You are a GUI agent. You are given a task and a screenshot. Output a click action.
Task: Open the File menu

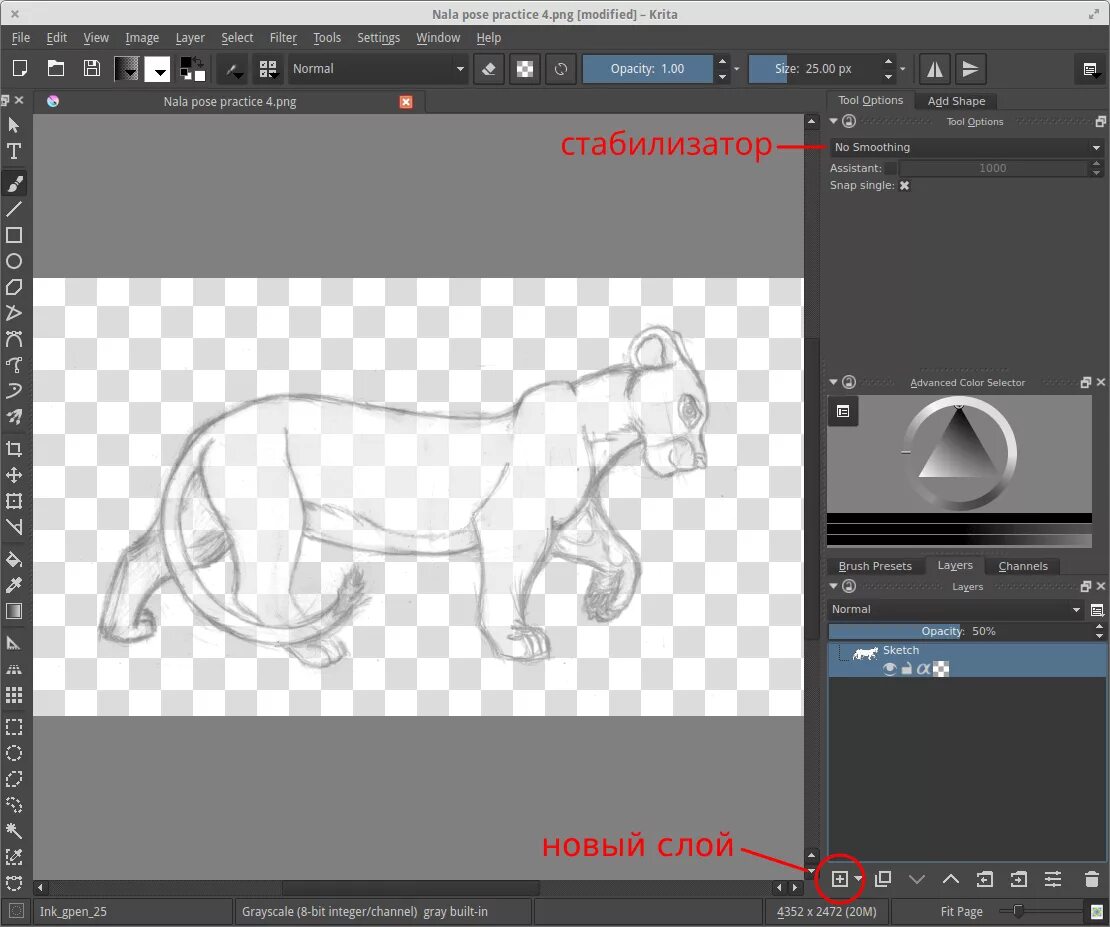tap(21, 38)
